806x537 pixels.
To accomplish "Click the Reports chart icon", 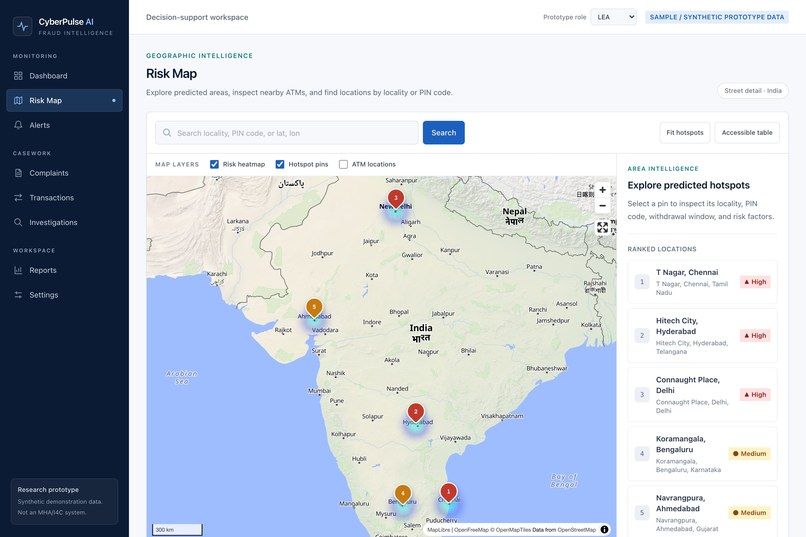I will point(19,270).
